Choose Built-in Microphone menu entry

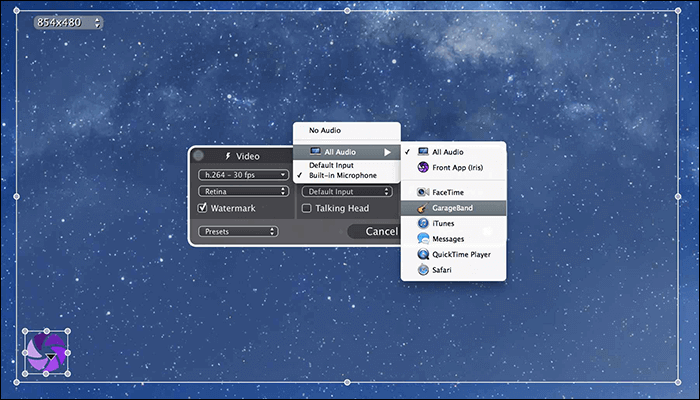pyautogui.click(x=342, y=175)
